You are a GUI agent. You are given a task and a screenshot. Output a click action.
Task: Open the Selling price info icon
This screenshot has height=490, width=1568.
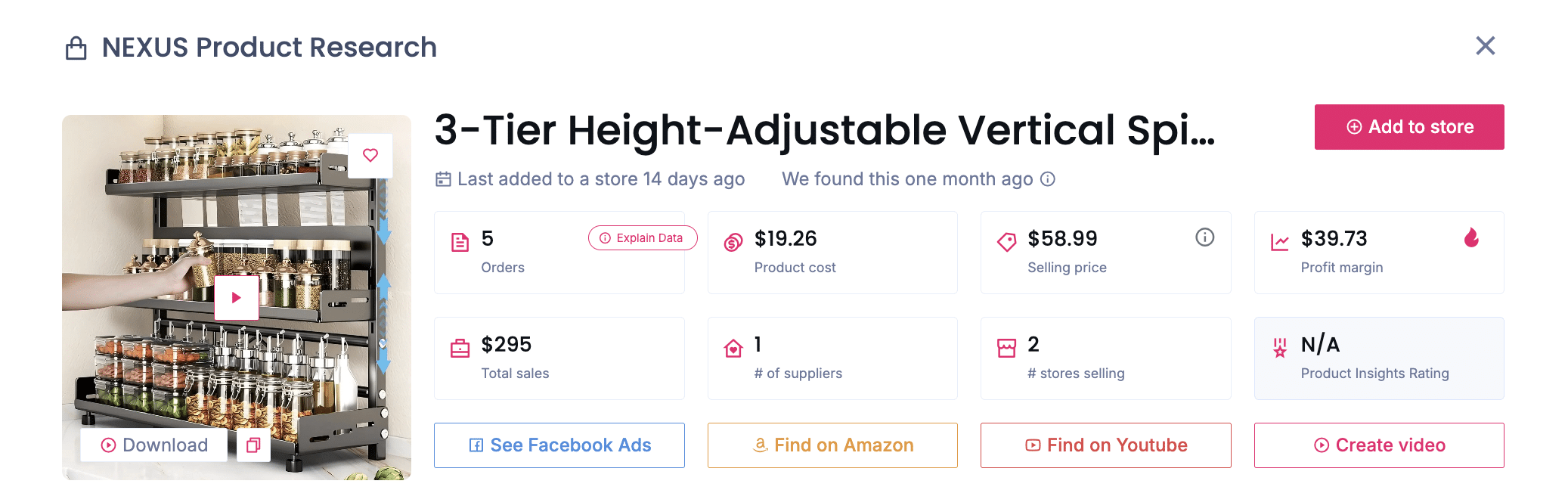tap(1204, 237)
